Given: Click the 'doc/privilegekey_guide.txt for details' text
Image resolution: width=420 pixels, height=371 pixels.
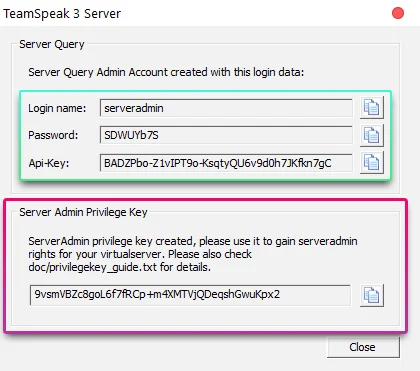Looking at the screenshot, I should coord(119,267).
